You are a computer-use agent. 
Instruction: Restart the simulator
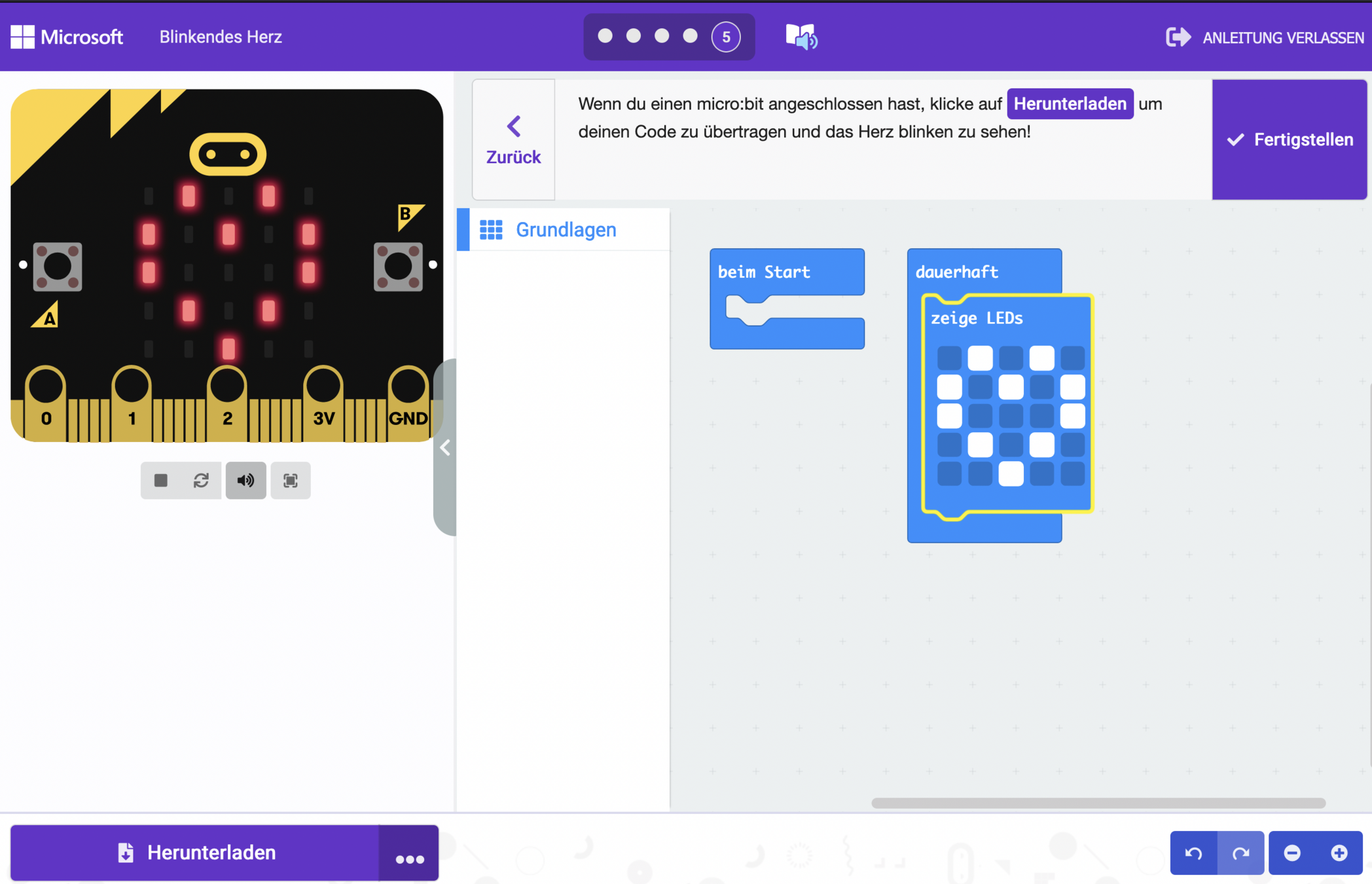201,481
